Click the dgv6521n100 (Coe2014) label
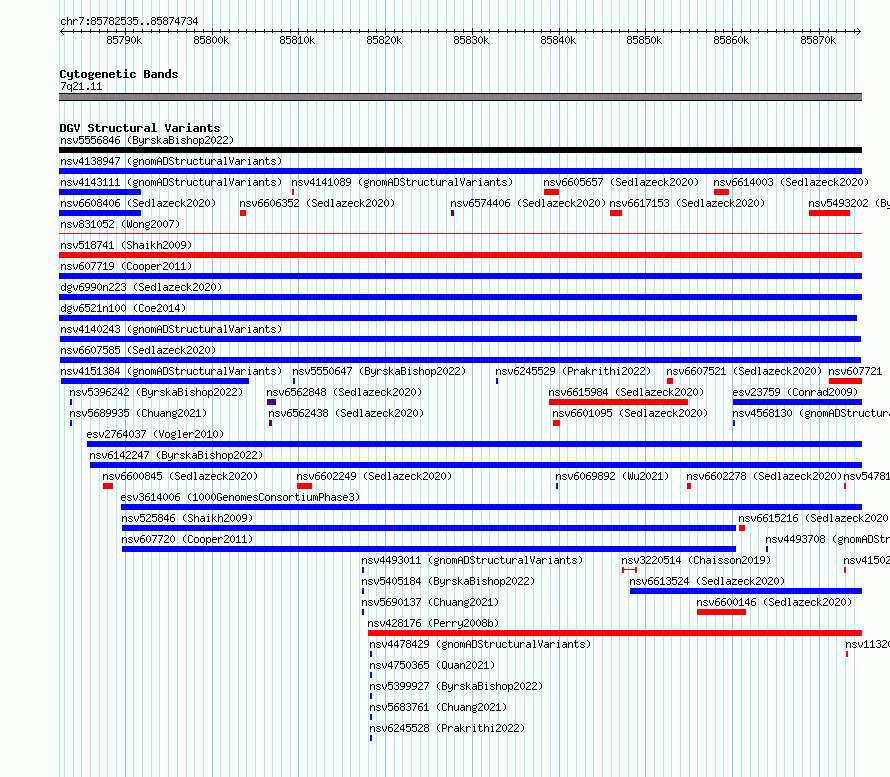 (123, 308)
